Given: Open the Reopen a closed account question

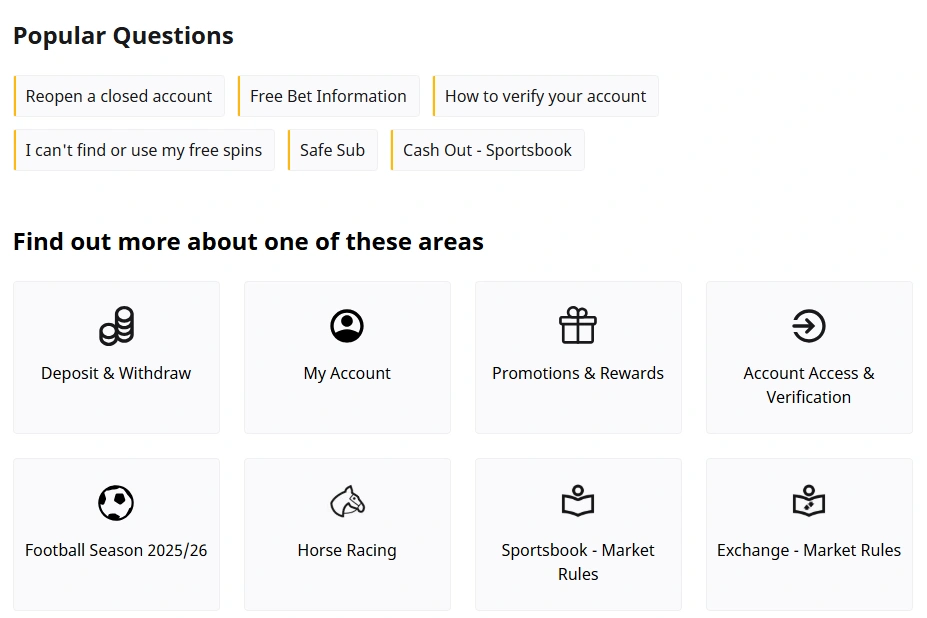Looking at the screenshot, I should click(118, 96).
